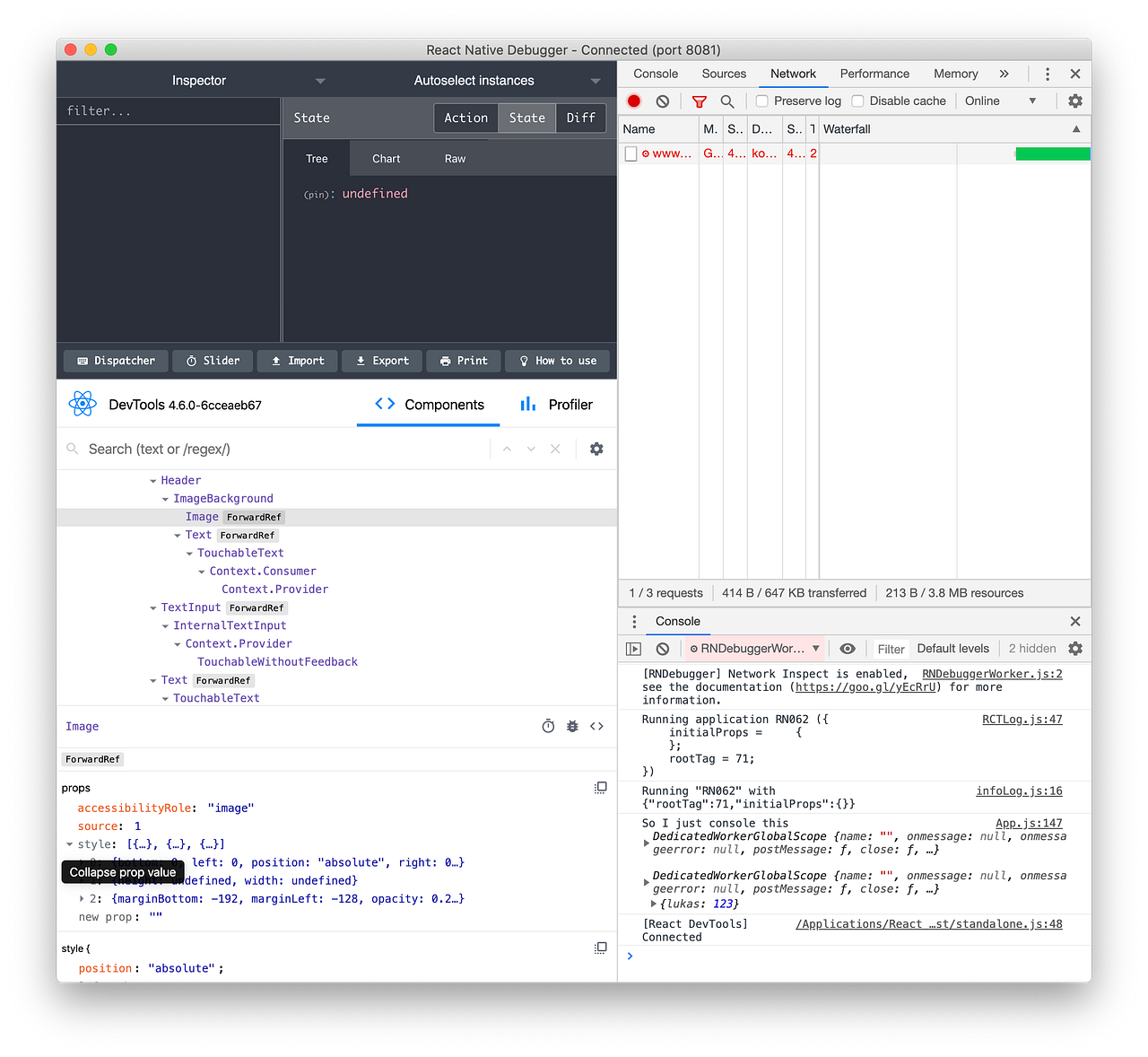1148x1057 pixels.
Task: Open Inspector dropdown
Action: (199, 81)
